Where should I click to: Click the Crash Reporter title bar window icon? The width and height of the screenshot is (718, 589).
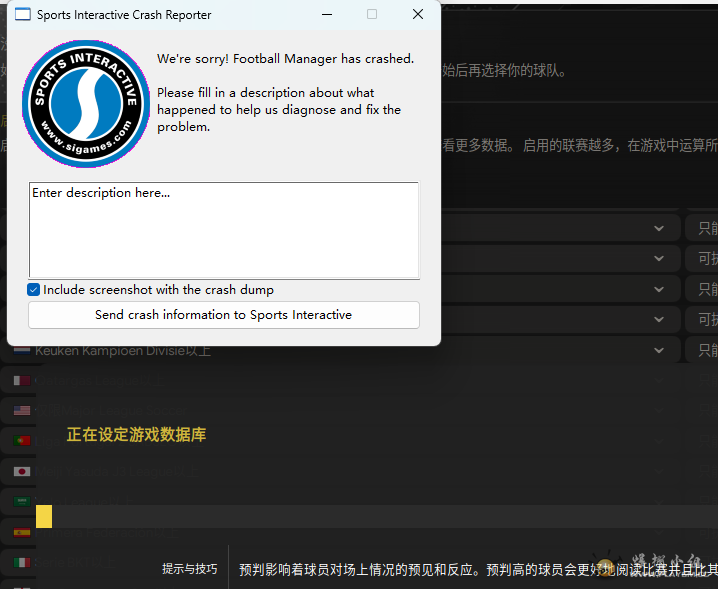pyautogui.click(x=22, y=15)
